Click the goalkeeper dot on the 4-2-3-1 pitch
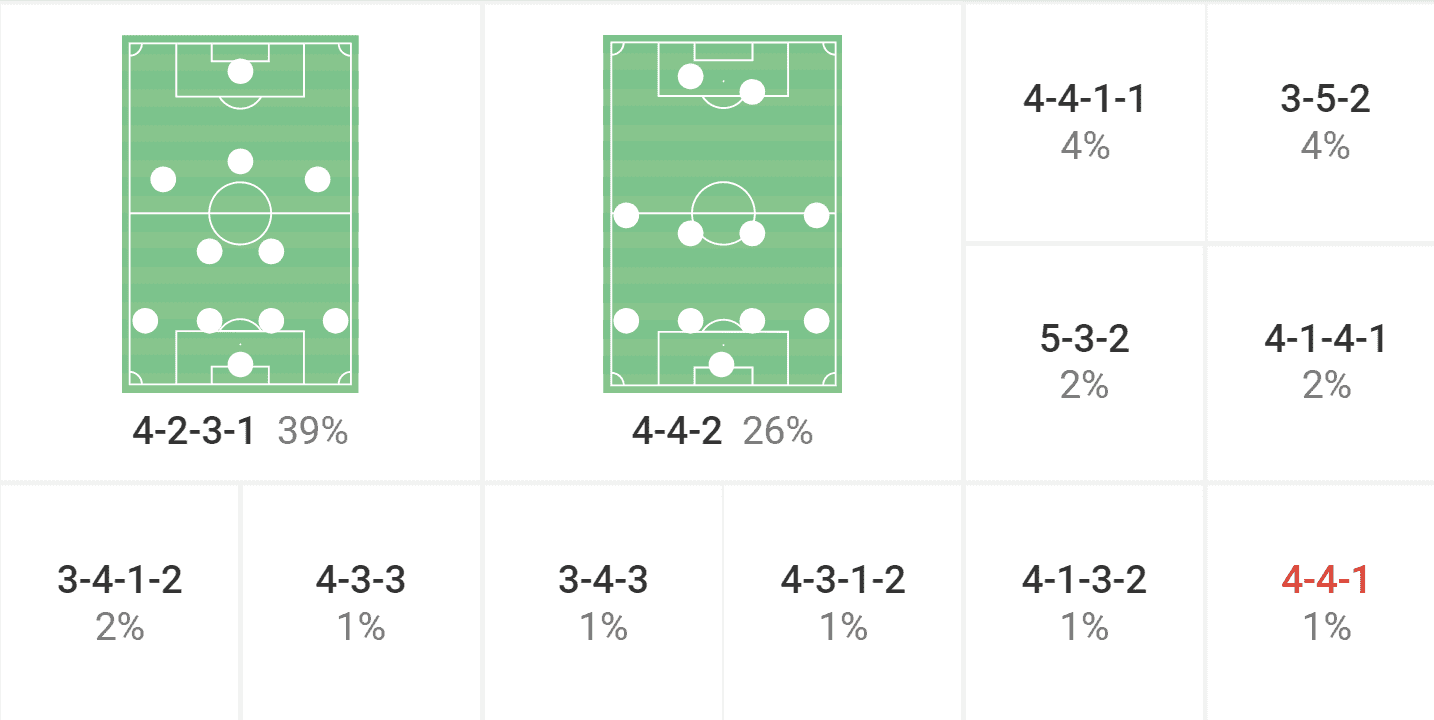The width and height of the screenshot is (1434, 720). [240, 364]
